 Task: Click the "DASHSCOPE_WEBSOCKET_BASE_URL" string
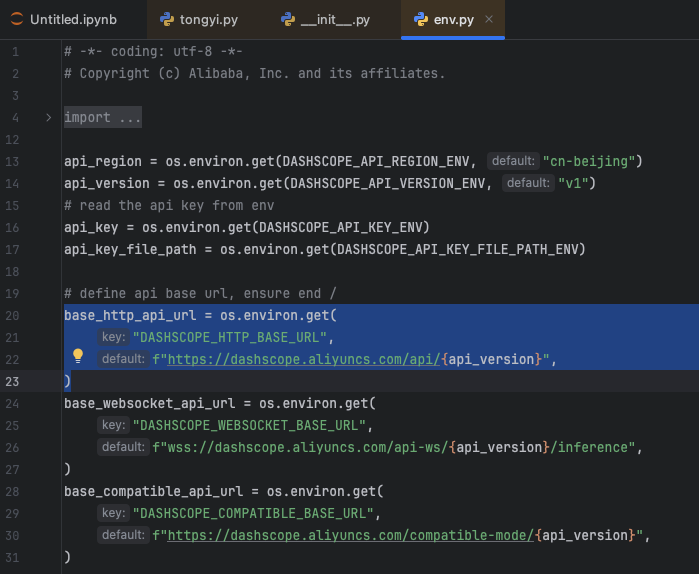[x=250, y=426]
